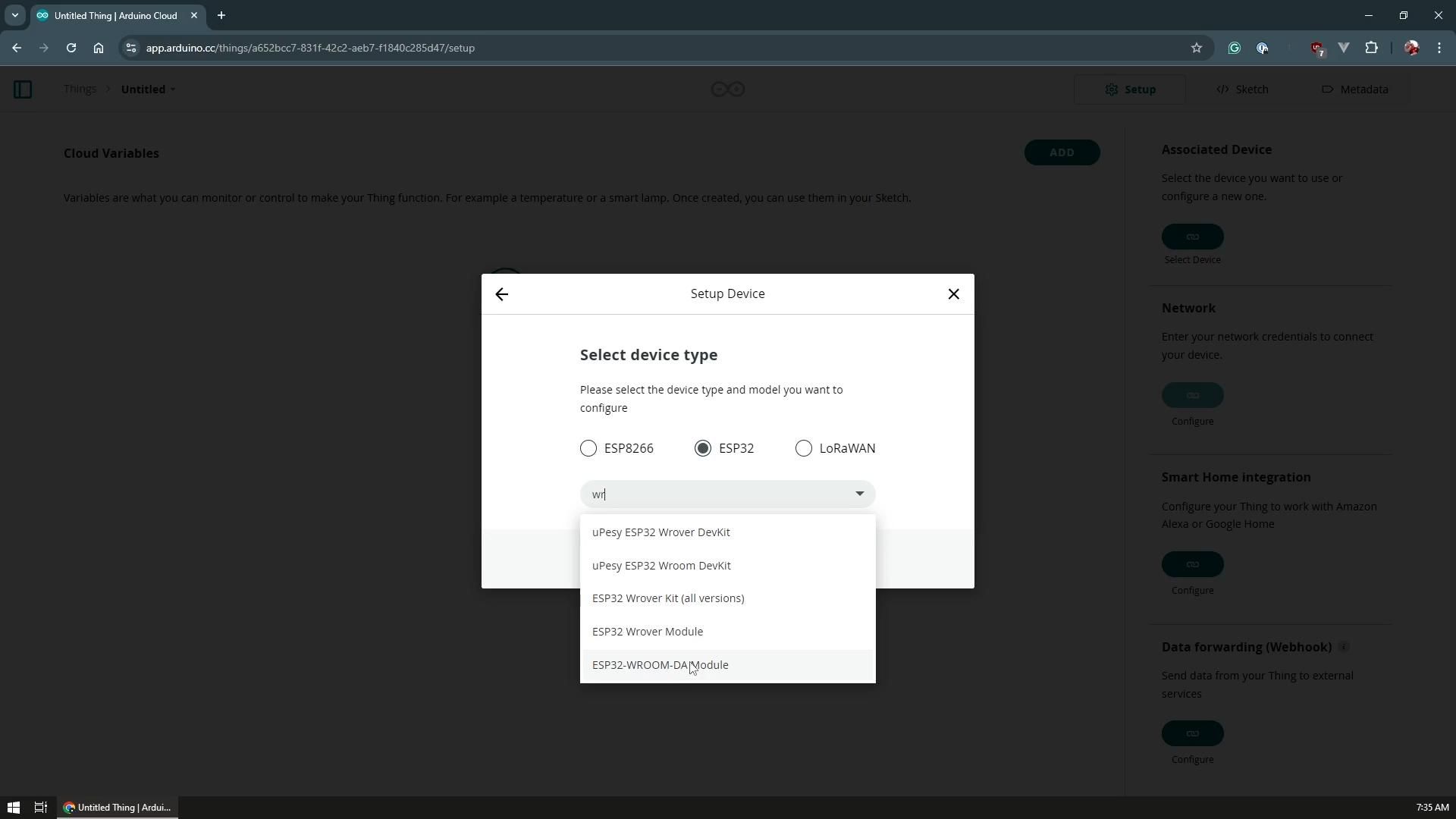The height and width of the screenshot is (819, 1456).
Task: Select the ESP8266 radio button
Action: (x=588, y=448)
